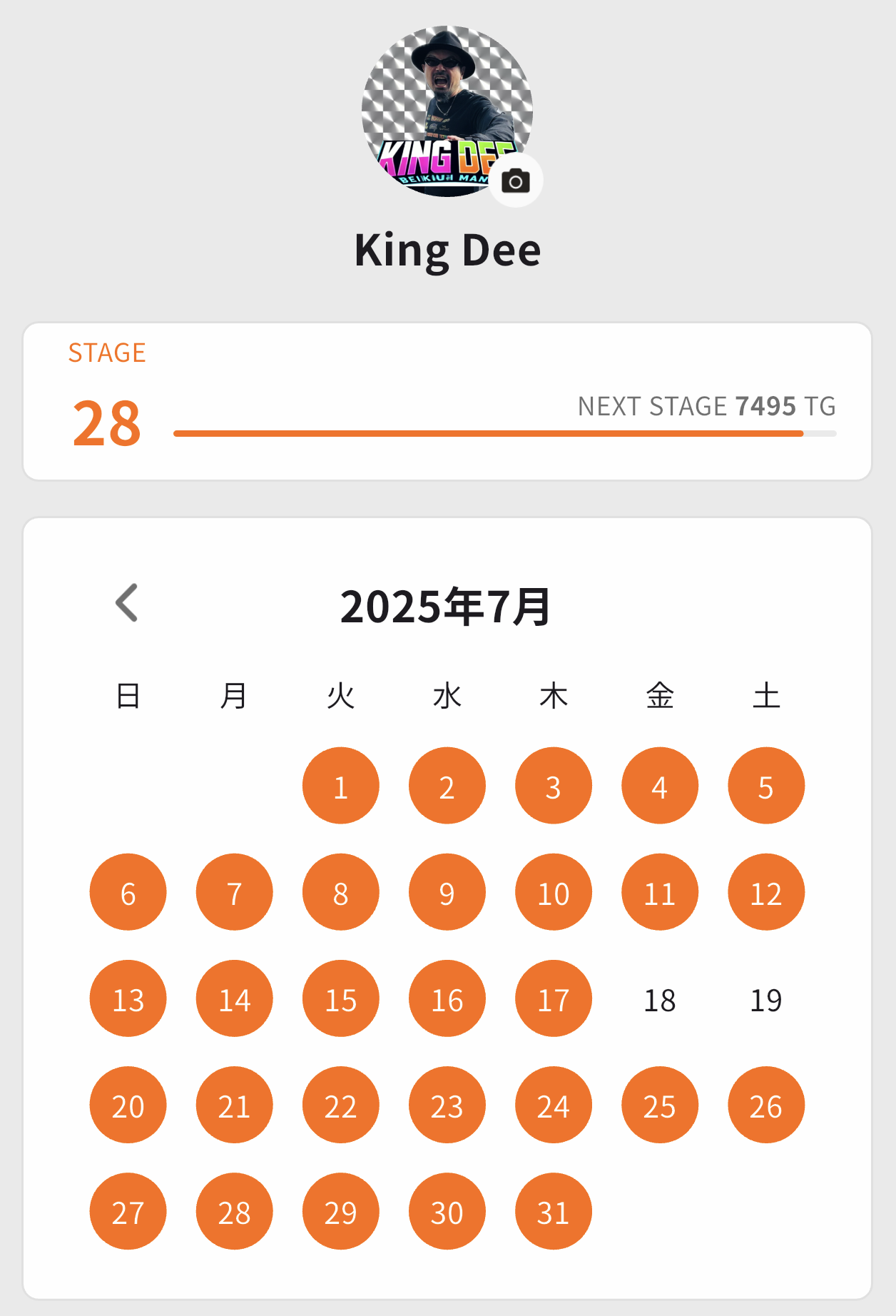This screenshot has width=896, height=1316.
Task: Tap the NEXT STAGE 7495 TG label
Action: [706, 406]
